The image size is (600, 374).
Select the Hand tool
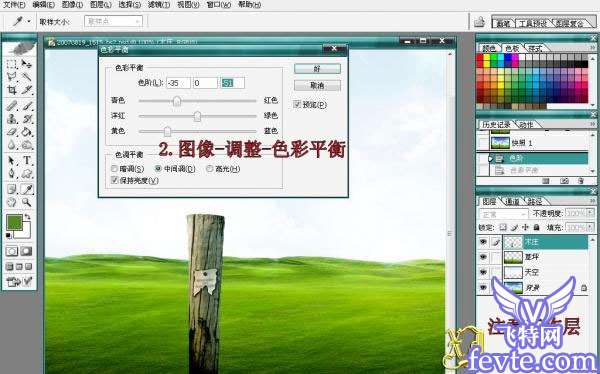pos(12,203)
